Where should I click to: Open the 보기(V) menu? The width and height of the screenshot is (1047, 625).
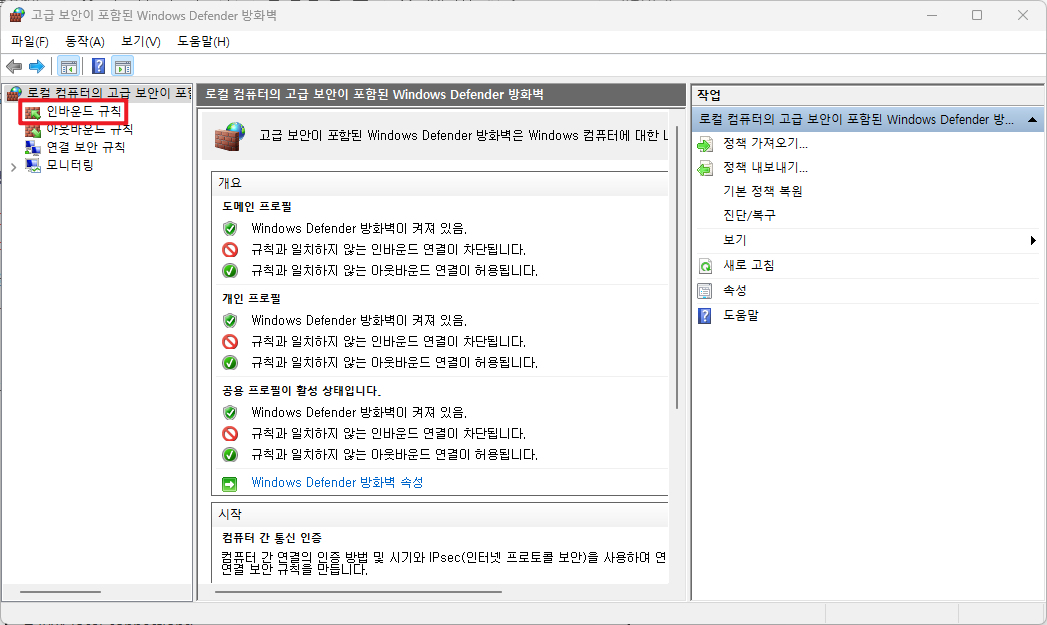pos(141,41)
